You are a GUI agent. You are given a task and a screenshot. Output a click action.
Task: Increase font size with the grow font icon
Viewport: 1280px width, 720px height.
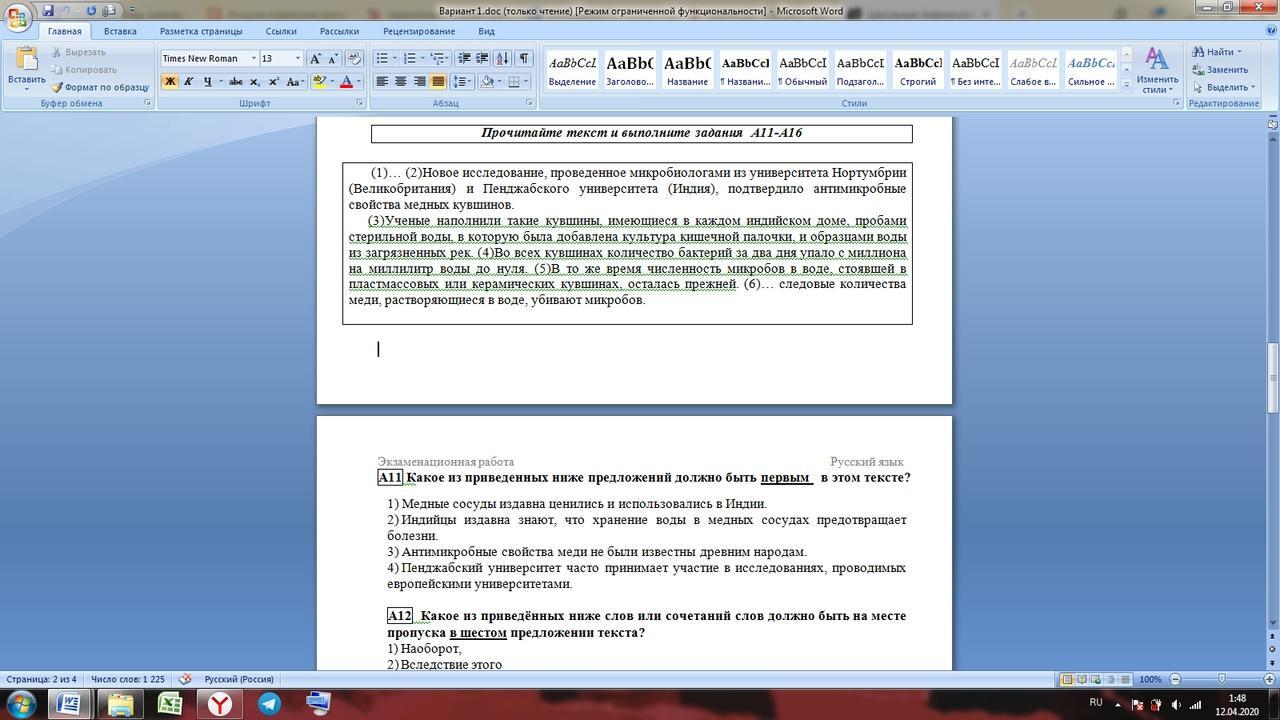(316, 58)
